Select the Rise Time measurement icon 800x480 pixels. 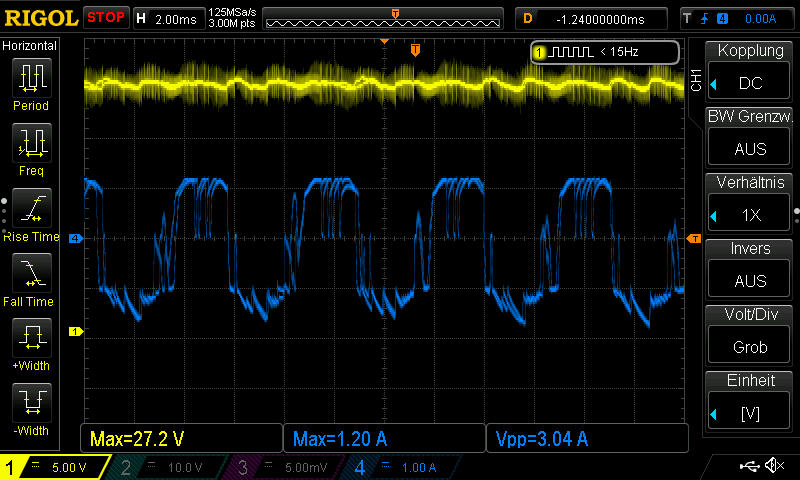click(32, 208)
